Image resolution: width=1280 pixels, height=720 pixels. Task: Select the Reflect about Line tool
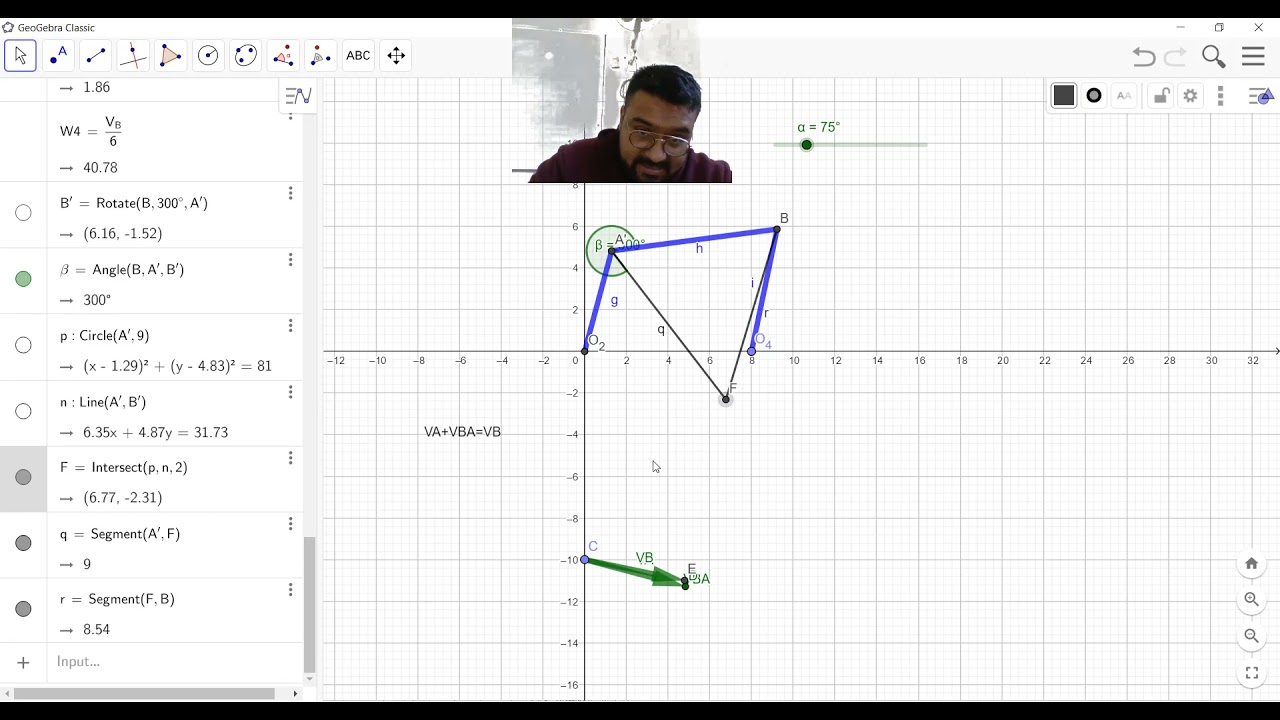[x=321, y=56]
